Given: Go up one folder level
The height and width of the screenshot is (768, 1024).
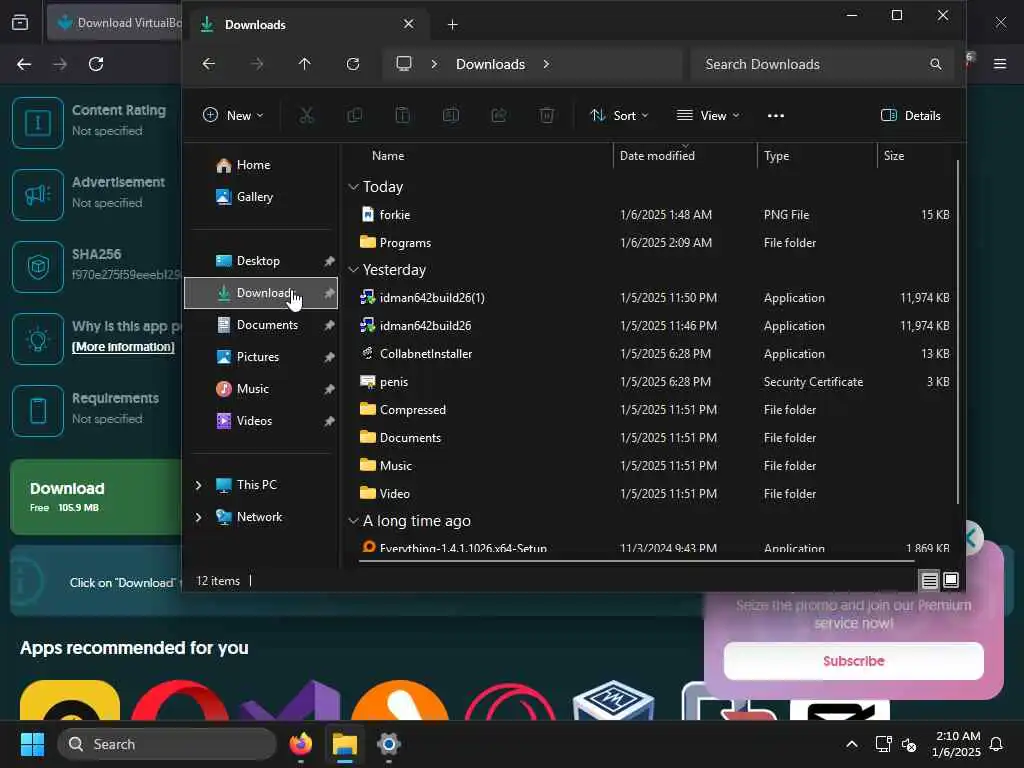Looking at the screenshot, I should point(304,64).
